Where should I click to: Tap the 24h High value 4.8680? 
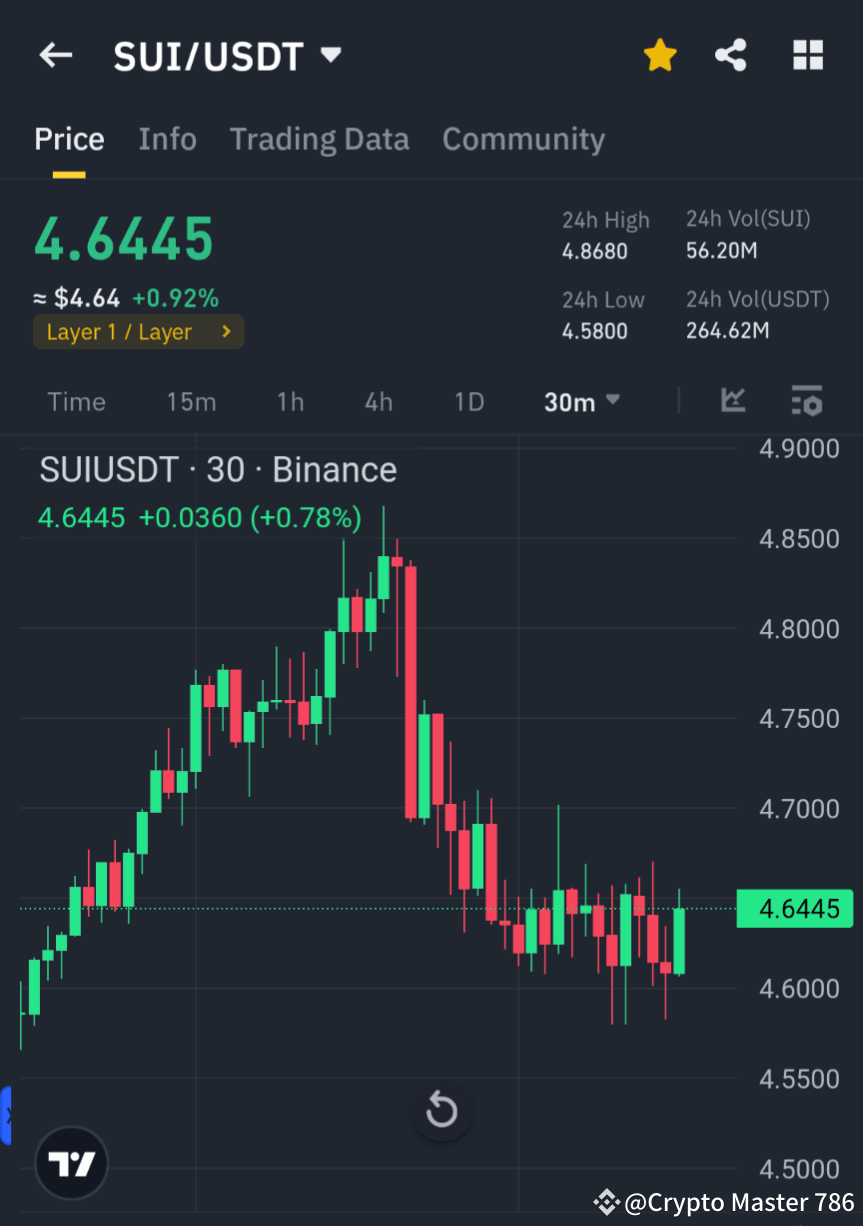594,252
